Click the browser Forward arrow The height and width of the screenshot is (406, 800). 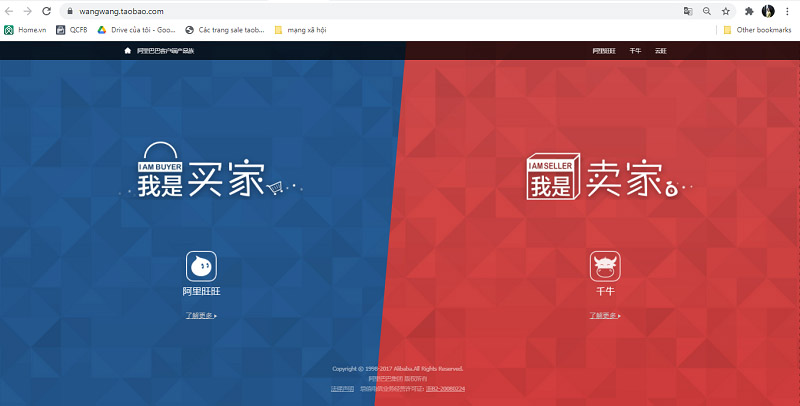28,11
